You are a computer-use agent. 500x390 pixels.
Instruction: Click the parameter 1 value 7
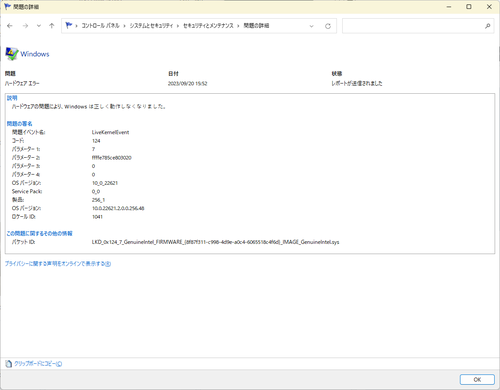point(93,149)
